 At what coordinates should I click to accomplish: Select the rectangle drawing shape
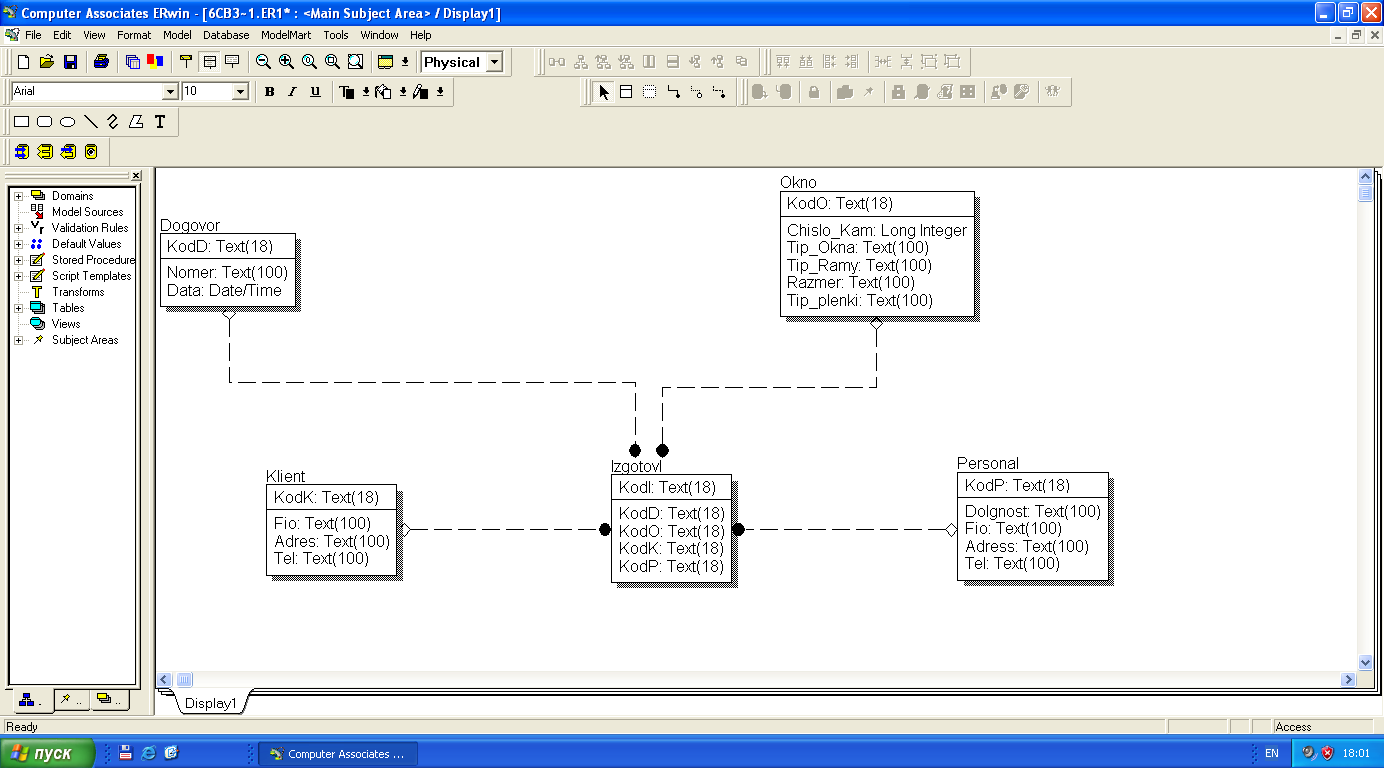tap(21, 122)
